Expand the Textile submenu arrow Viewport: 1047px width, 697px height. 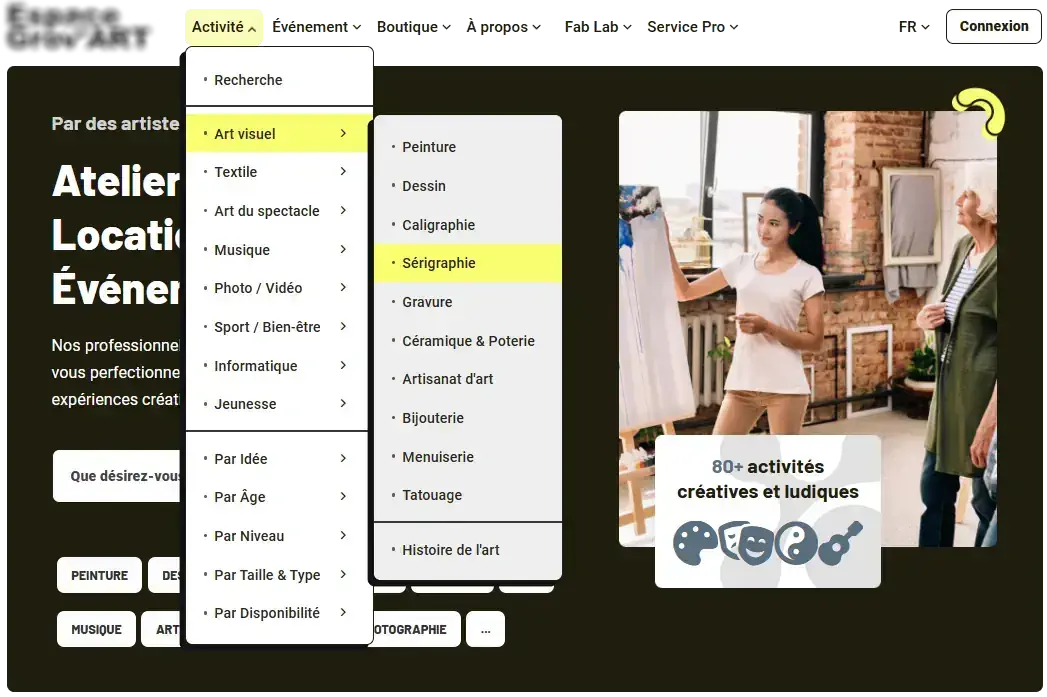coord(343,172)
